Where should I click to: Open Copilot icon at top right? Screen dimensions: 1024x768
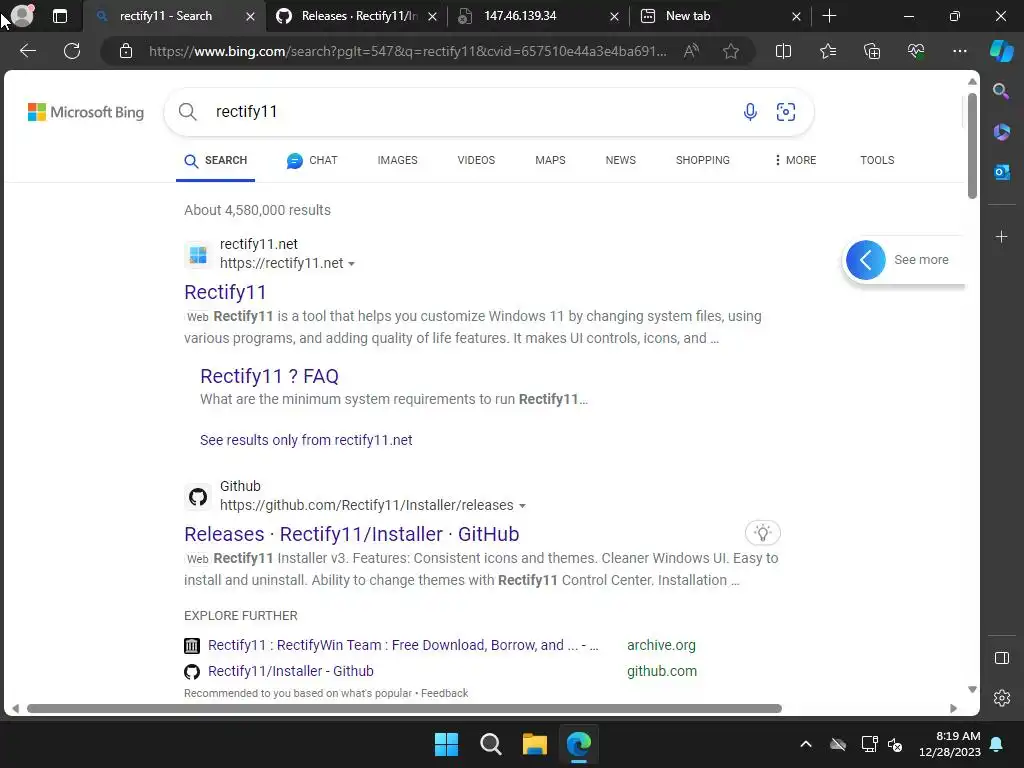[1001, 51]
